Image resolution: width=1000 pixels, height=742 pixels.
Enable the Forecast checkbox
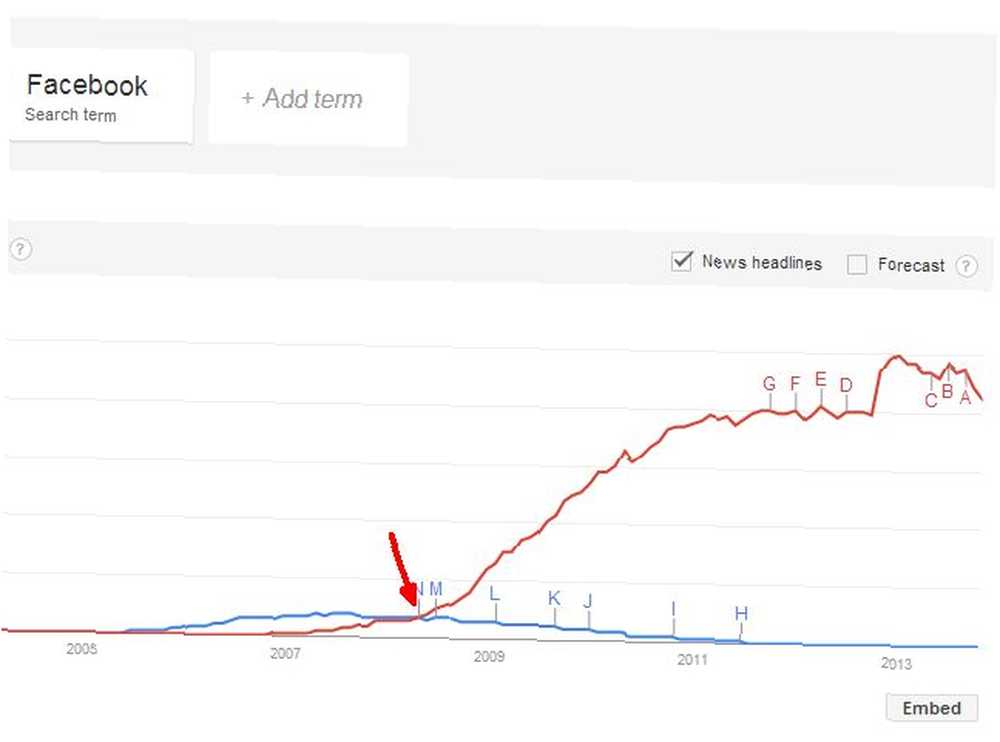tap(857, 264)
